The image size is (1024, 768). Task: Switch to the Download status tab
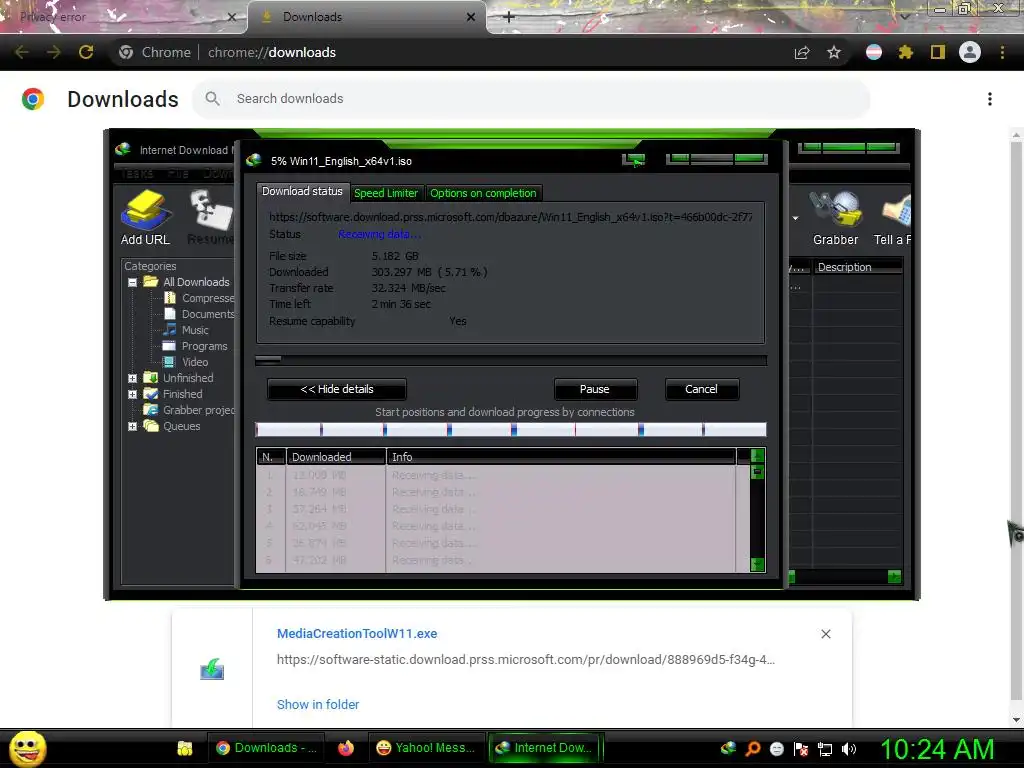pyautogui.click(x=302, y=191)
